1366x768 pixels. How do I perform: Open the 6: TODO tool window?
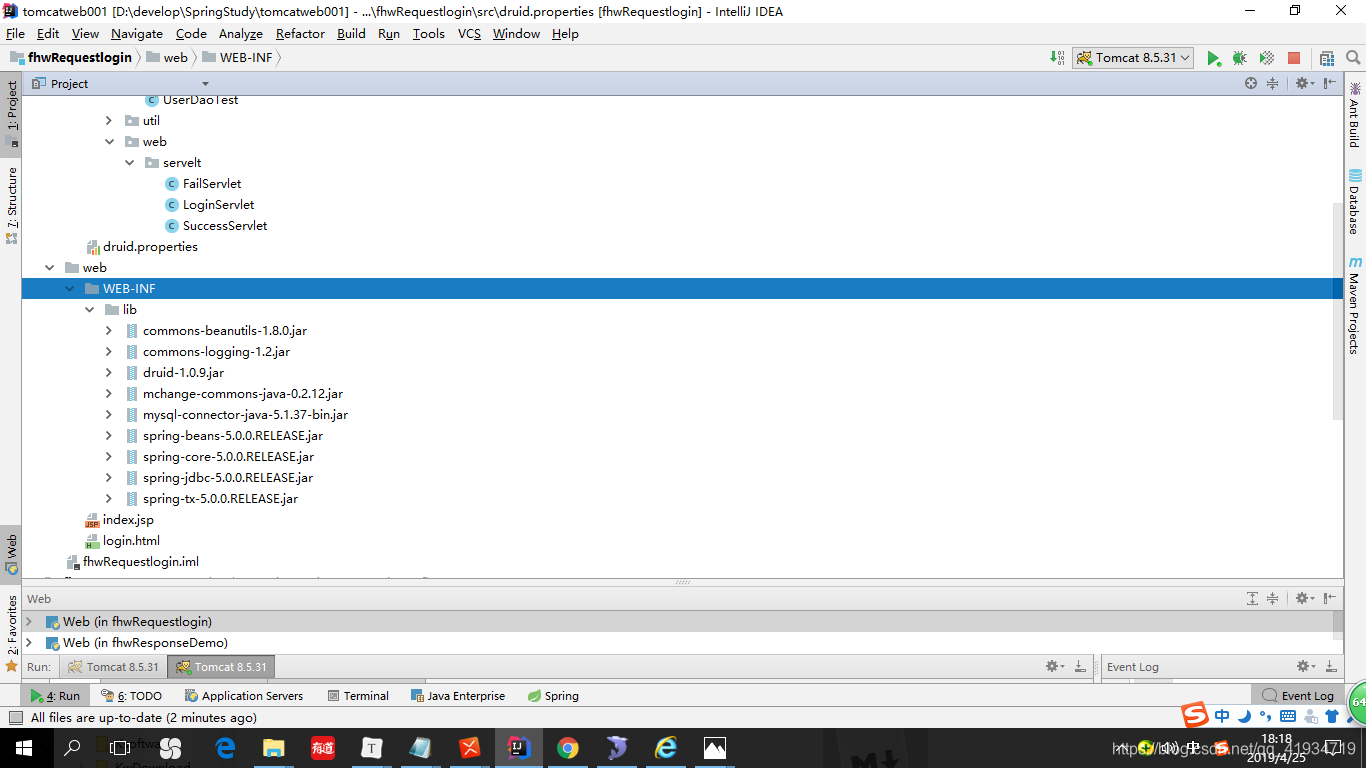(x=131, y=696)
